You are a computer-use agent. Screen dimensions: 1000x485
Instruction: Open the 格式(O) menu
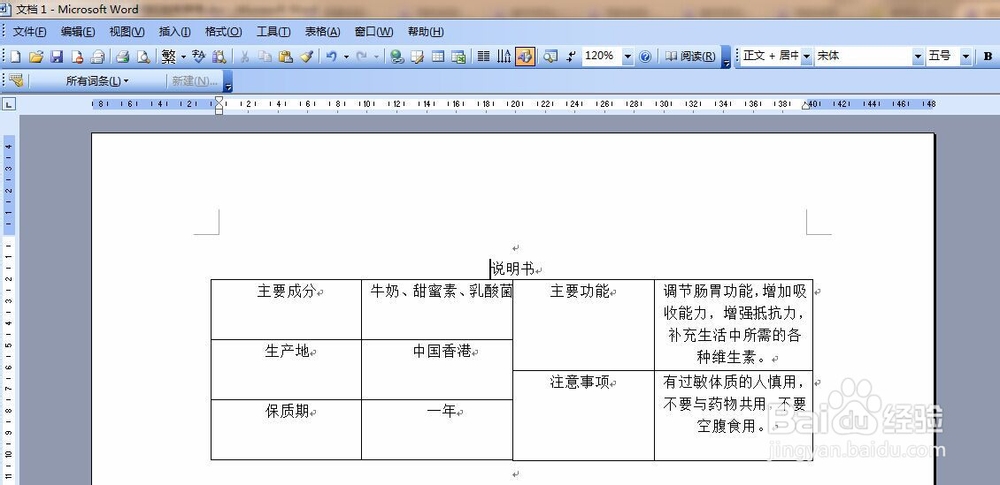point(223,32)
